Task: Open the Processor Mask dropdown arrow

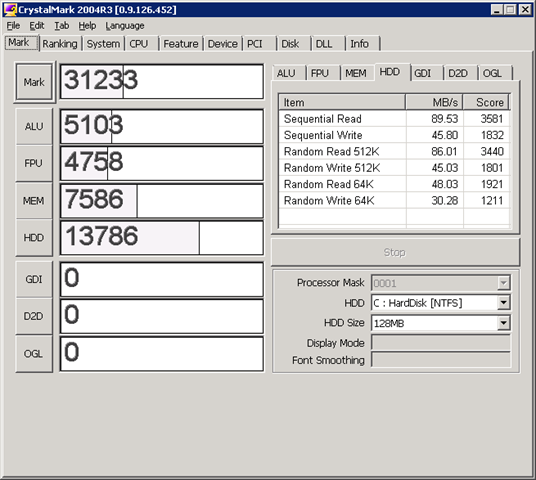Action: click(x=503, y=283)
